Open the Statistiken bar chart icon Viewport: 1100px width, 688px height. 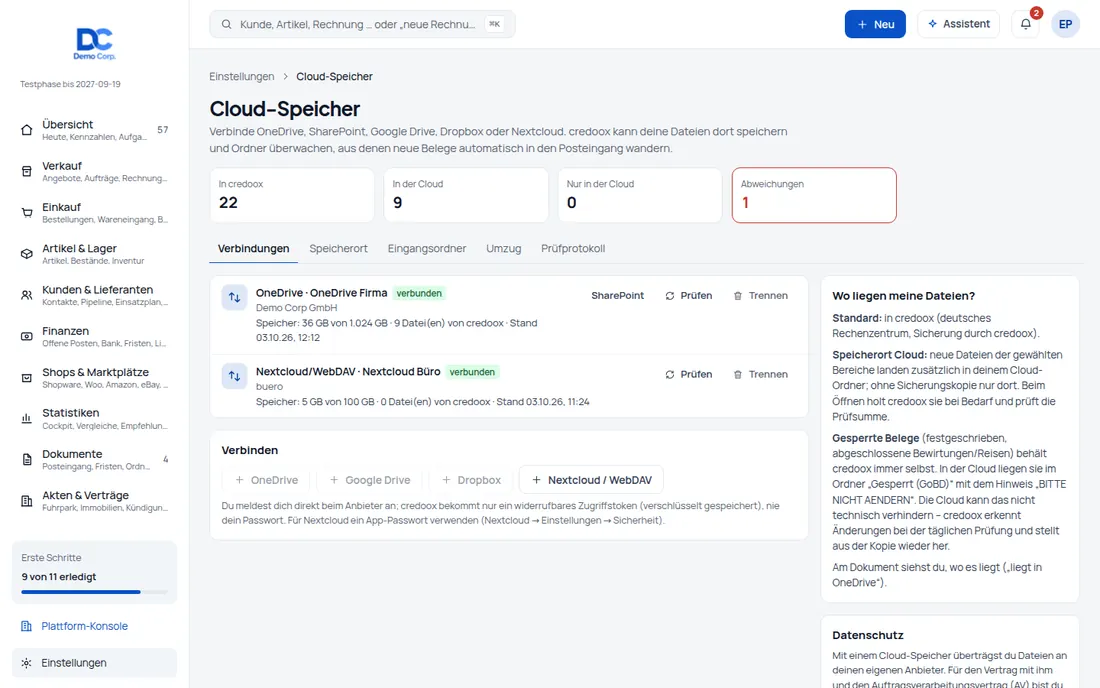click(x=27, y=419)
